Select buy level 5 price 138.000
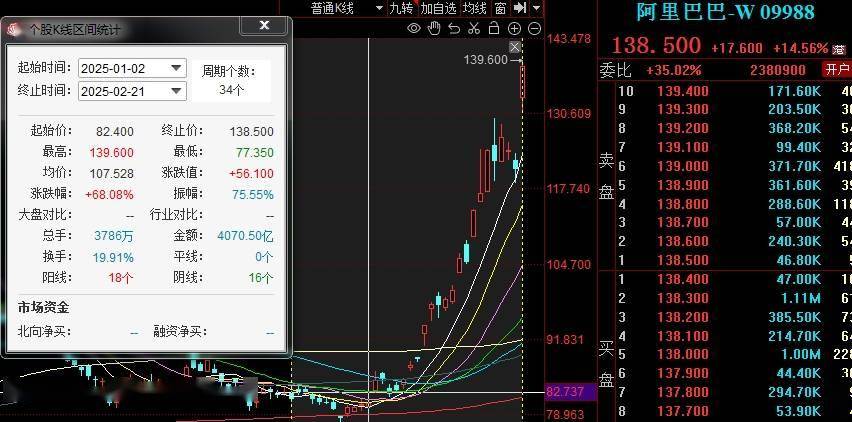 click(682, 355)
